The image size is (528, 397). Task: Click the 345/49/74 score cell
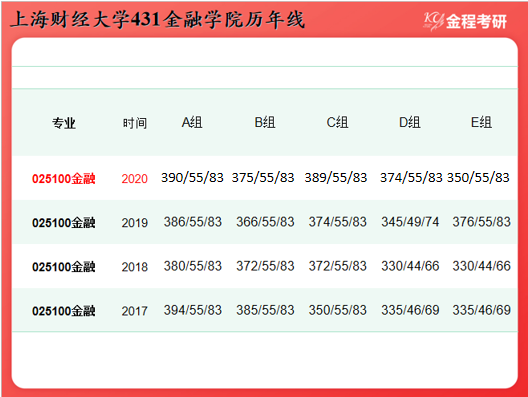tap(410, 222)
